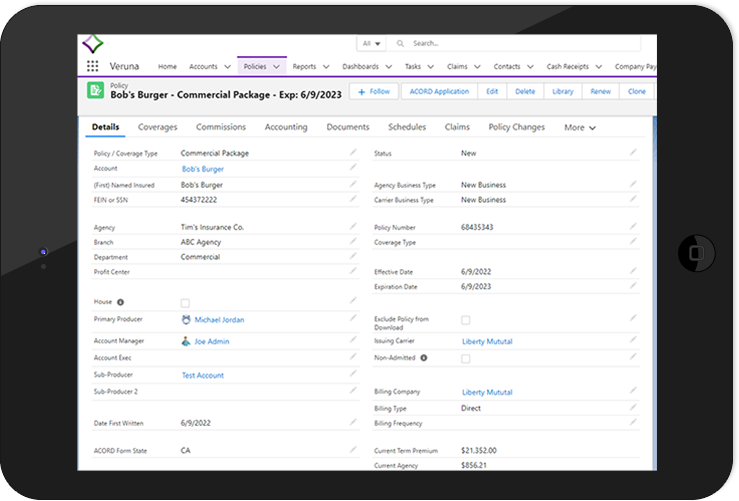Screen dimensions: 739x501
Task: Click the Library button
Action: 563,91
